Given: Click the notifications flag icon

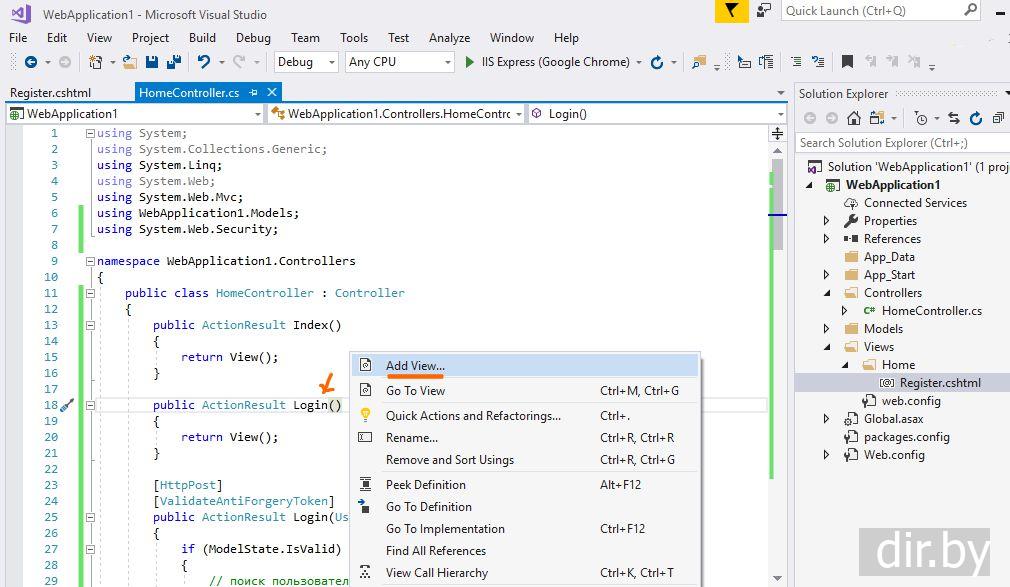Looking at the screenshot, I should tap(731, 11).
